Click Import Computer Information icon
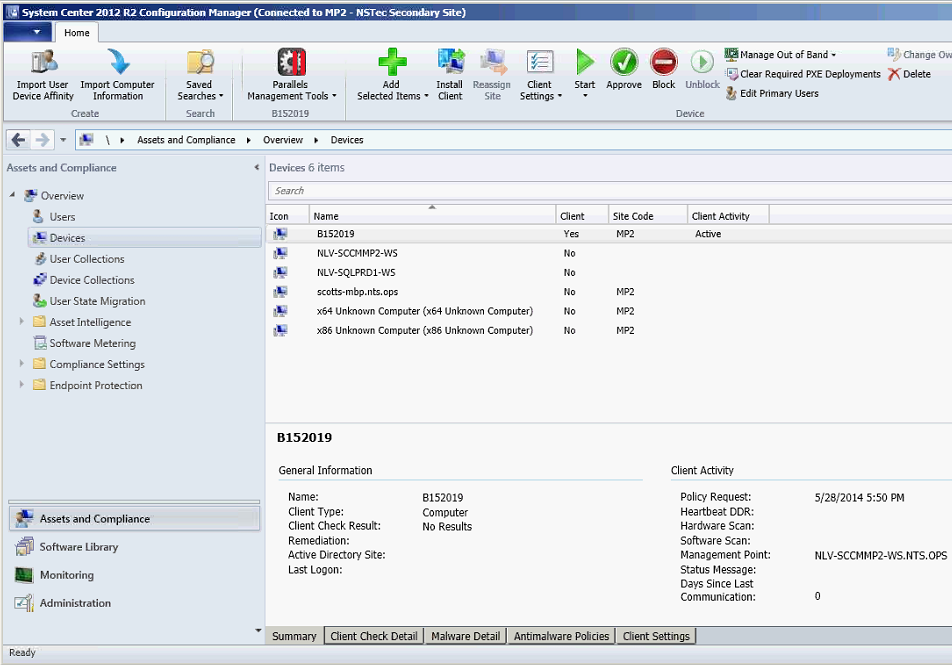The height and width of the screenshot is (665, 952). pyautogui.click(x=118, y=62)
